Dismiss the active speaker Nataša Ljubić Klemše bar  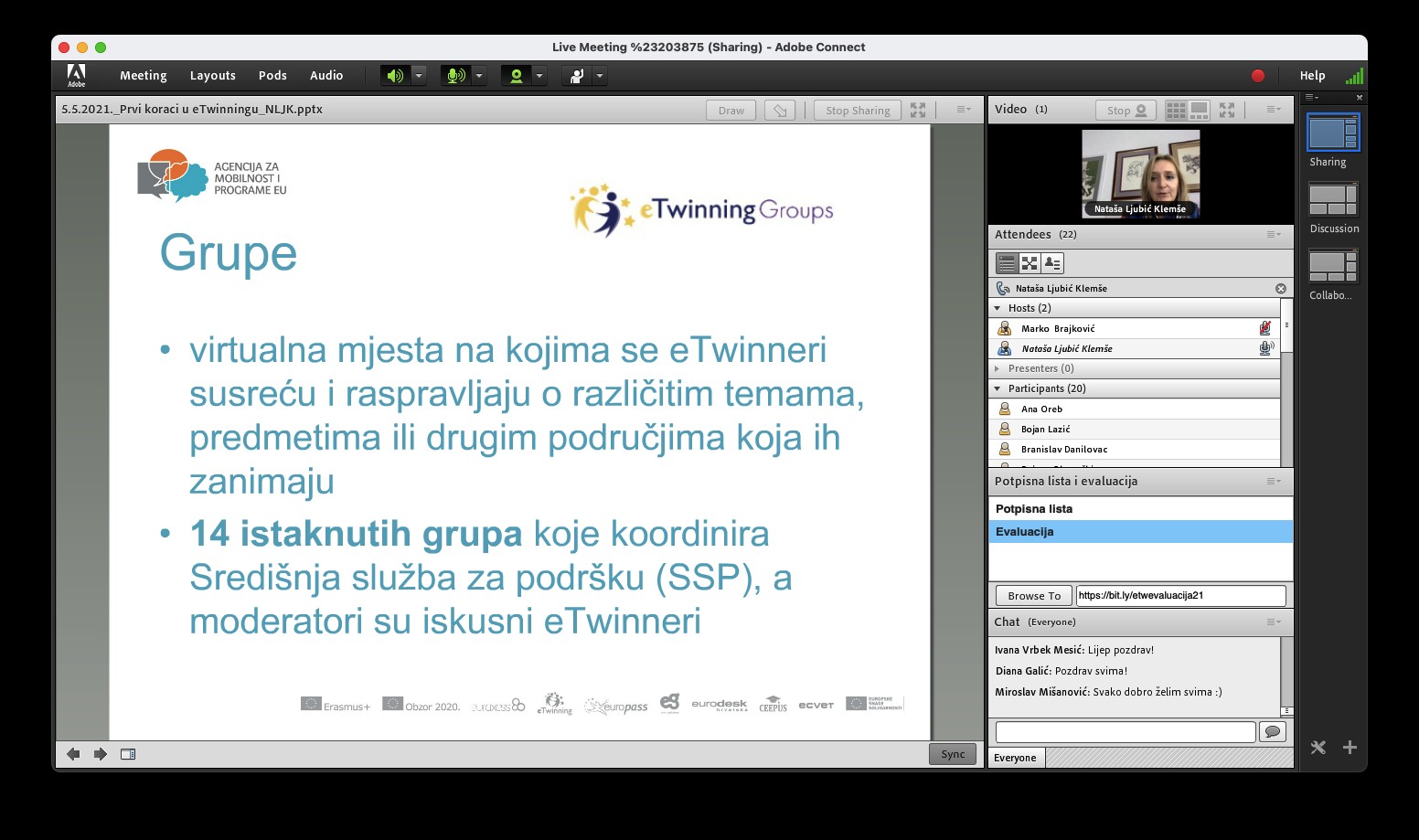[1281, 288]
